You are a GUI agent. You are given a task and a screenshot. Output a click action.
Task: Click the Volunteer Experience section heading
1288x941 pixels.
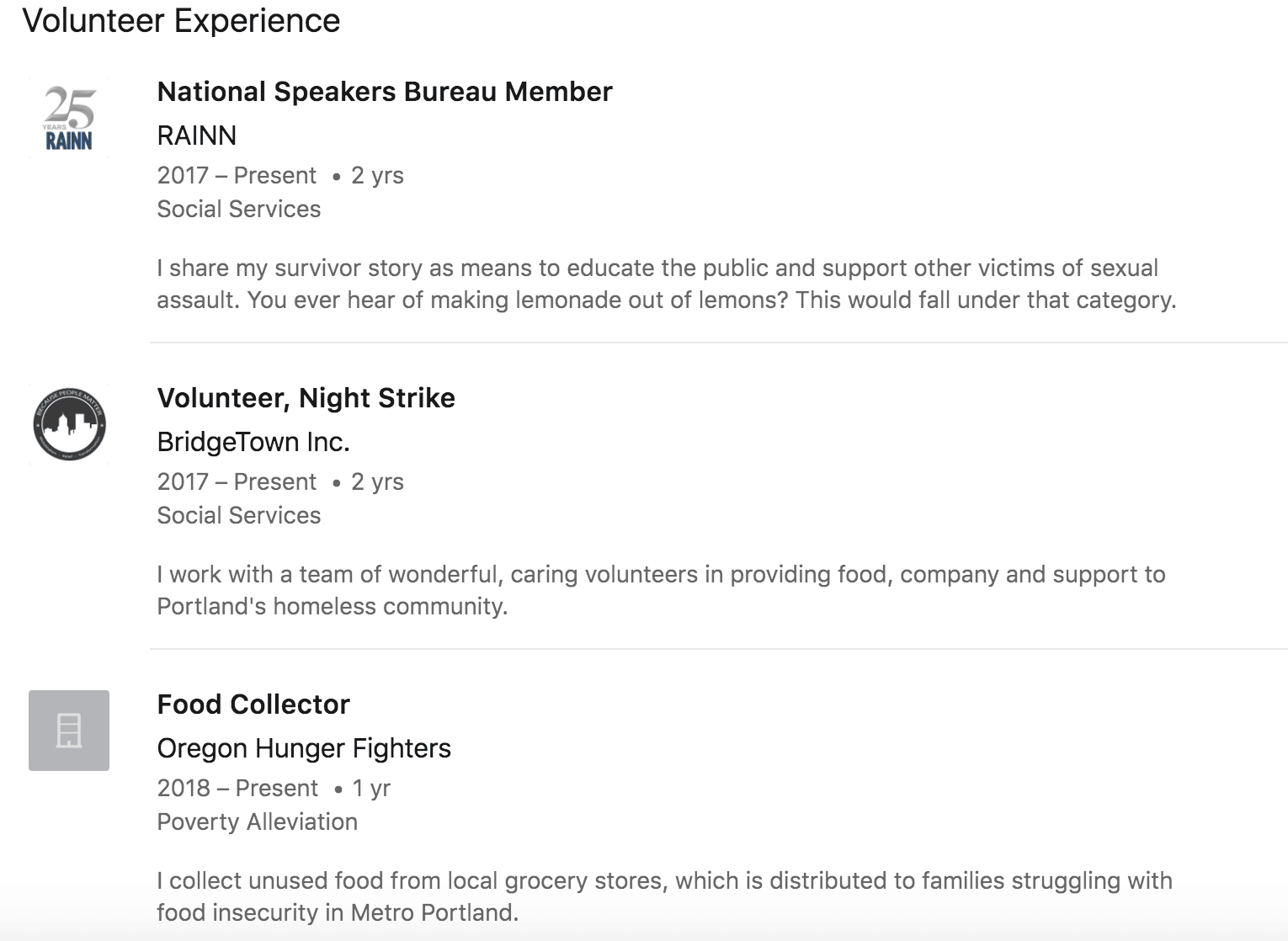(x=181, y=21)
